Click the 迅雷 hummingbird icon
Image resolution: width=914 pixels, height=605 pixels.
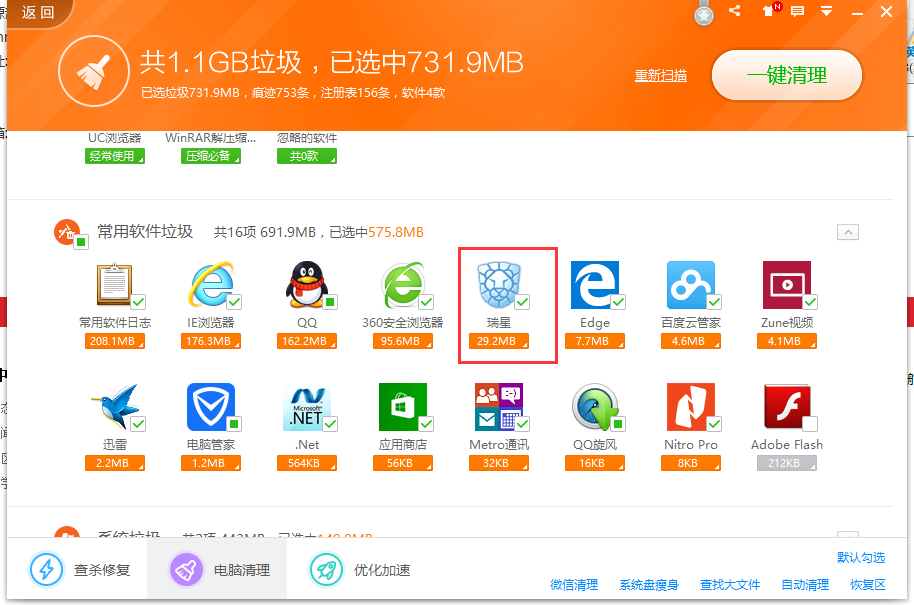click(x=115, y=406)
